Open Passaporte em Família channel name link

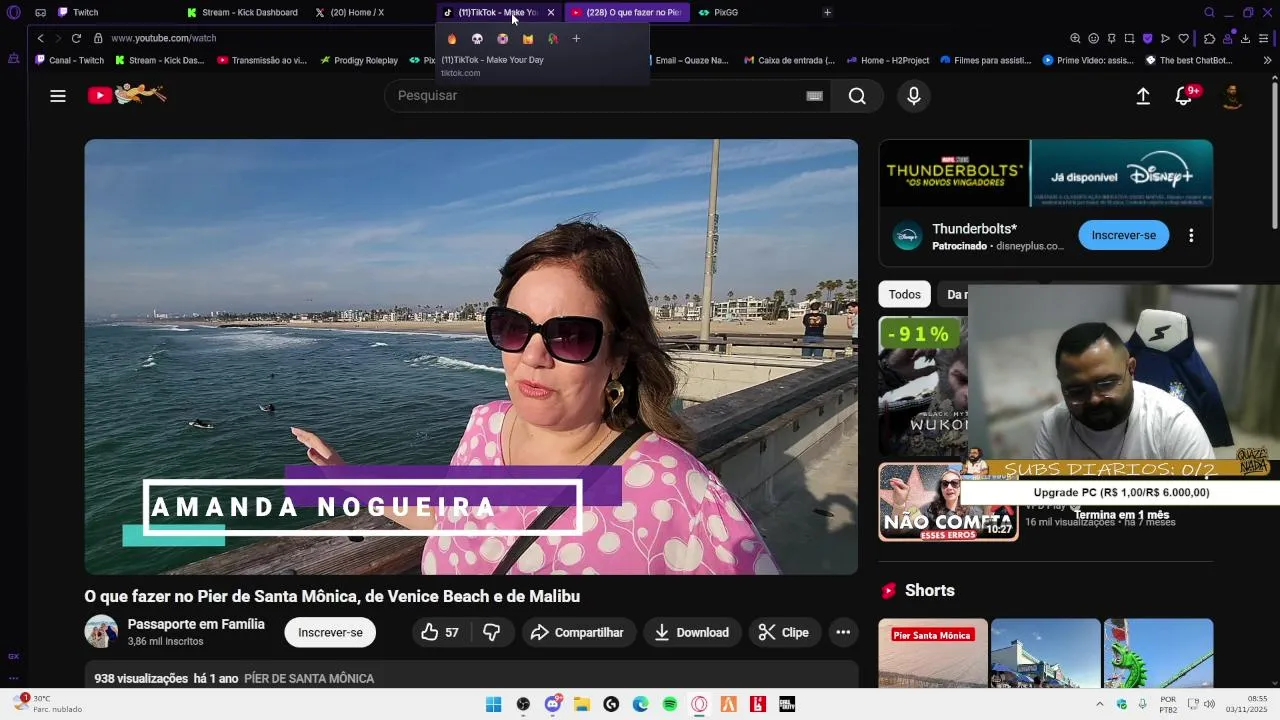click(x=196, y=624)
